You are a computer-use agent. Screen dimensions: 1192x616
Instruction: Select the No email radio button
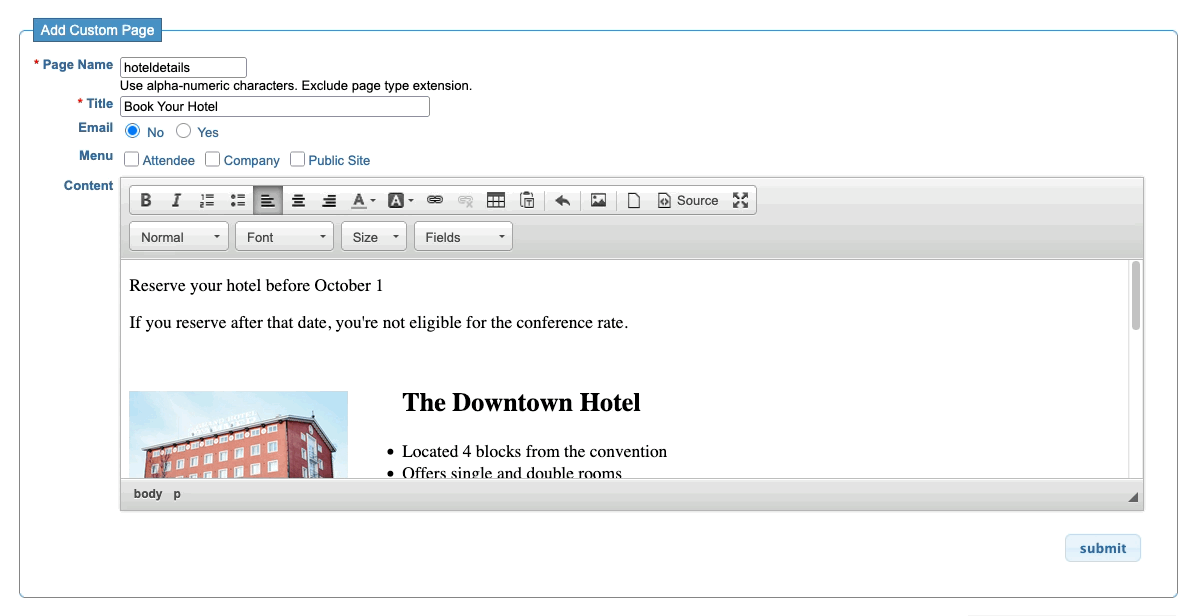tap(132, 131)
